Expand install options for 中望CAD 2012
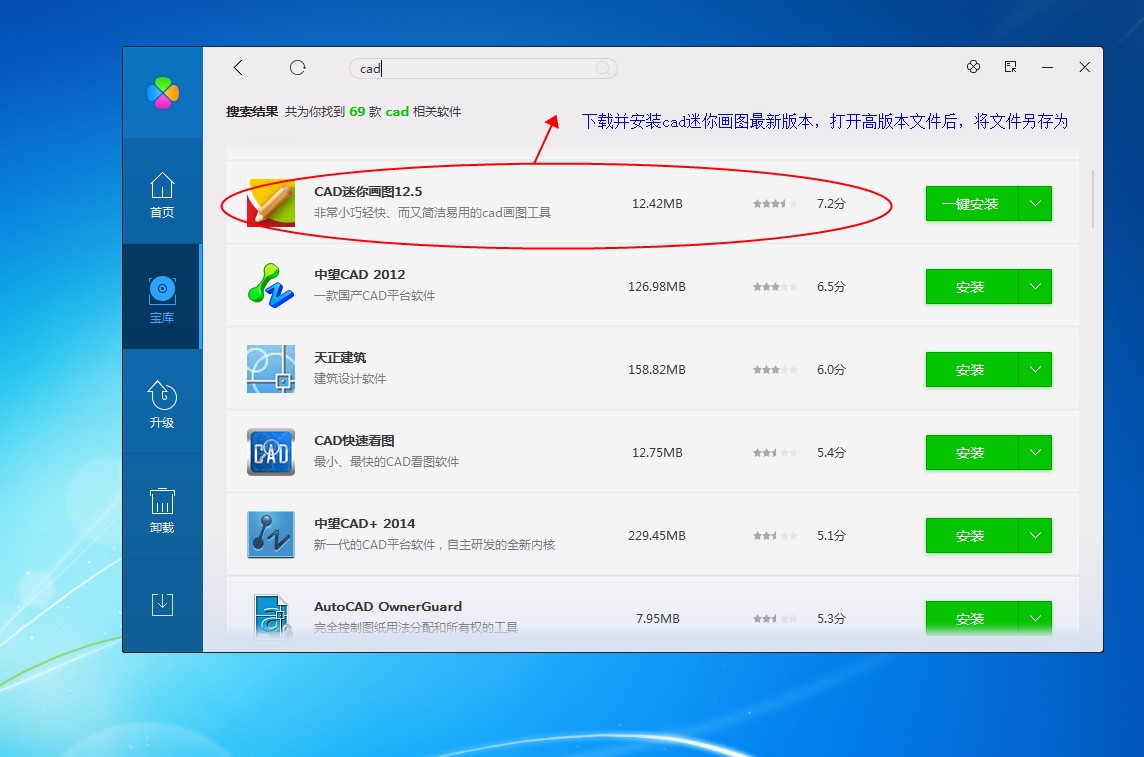The image size is (1144, 757). 1035,287
